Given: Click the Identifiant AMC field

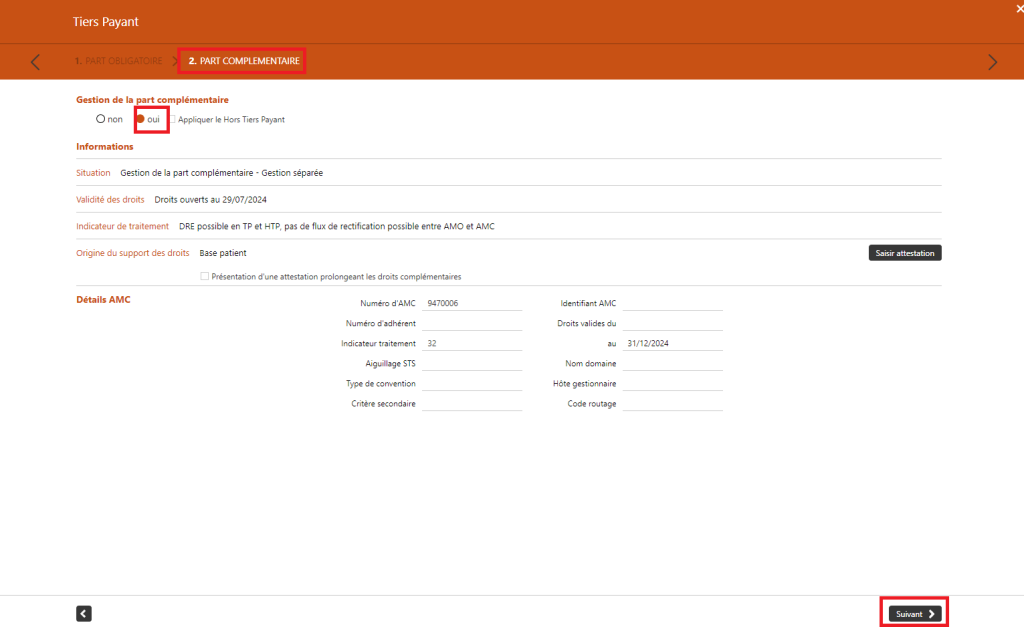Looking at the screenshot, I should 672,302.
